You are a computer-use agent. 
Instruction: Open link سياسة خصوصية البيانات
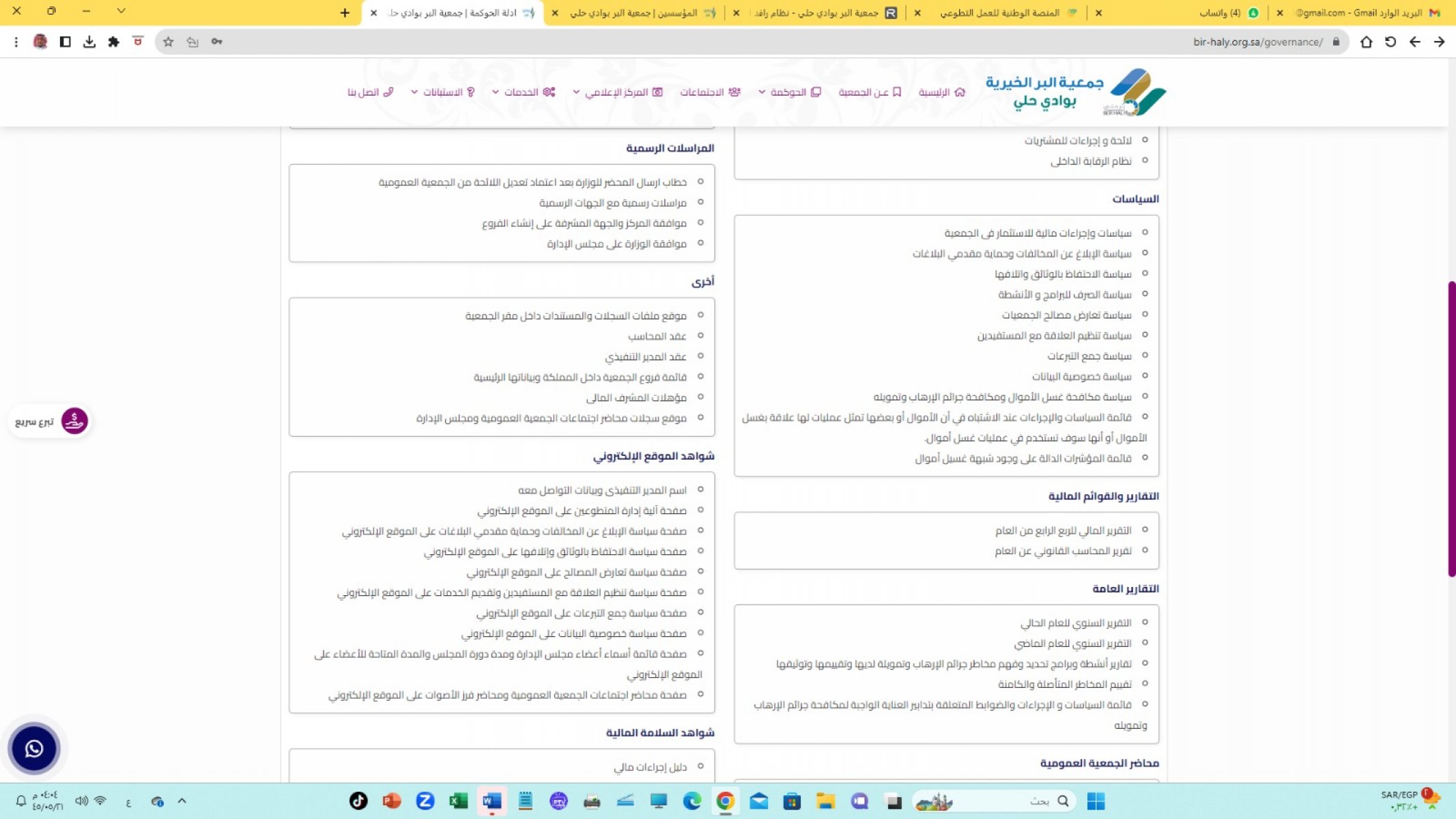coord(1081,377)
